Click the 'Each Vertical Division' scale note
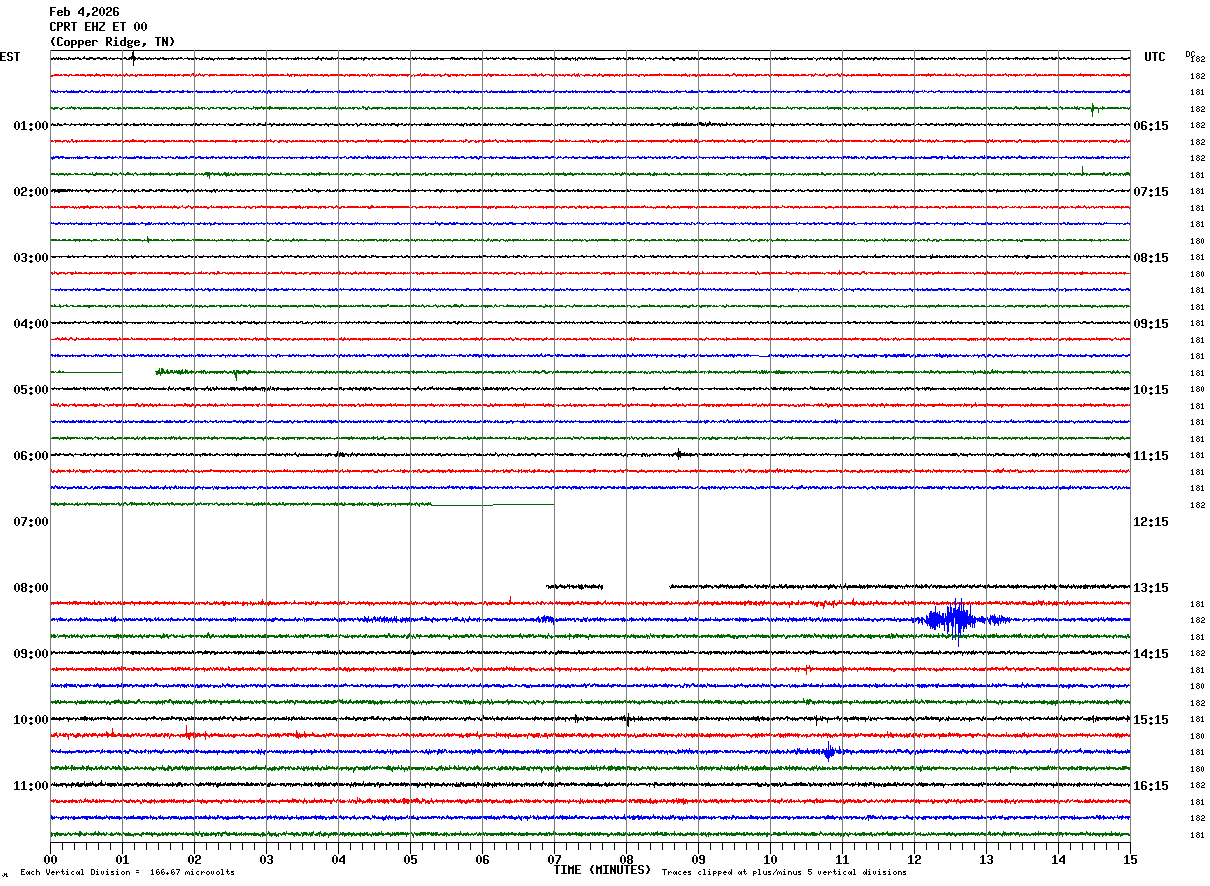This screenshot has width=1210, height=886. [127, 873]
